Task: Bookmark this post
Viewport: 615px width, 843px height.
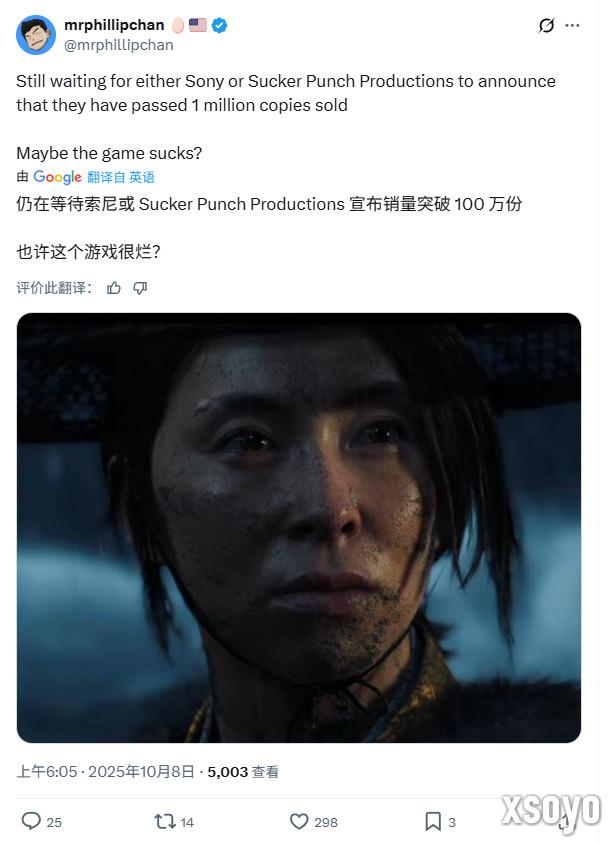Action: coord(433,821)
